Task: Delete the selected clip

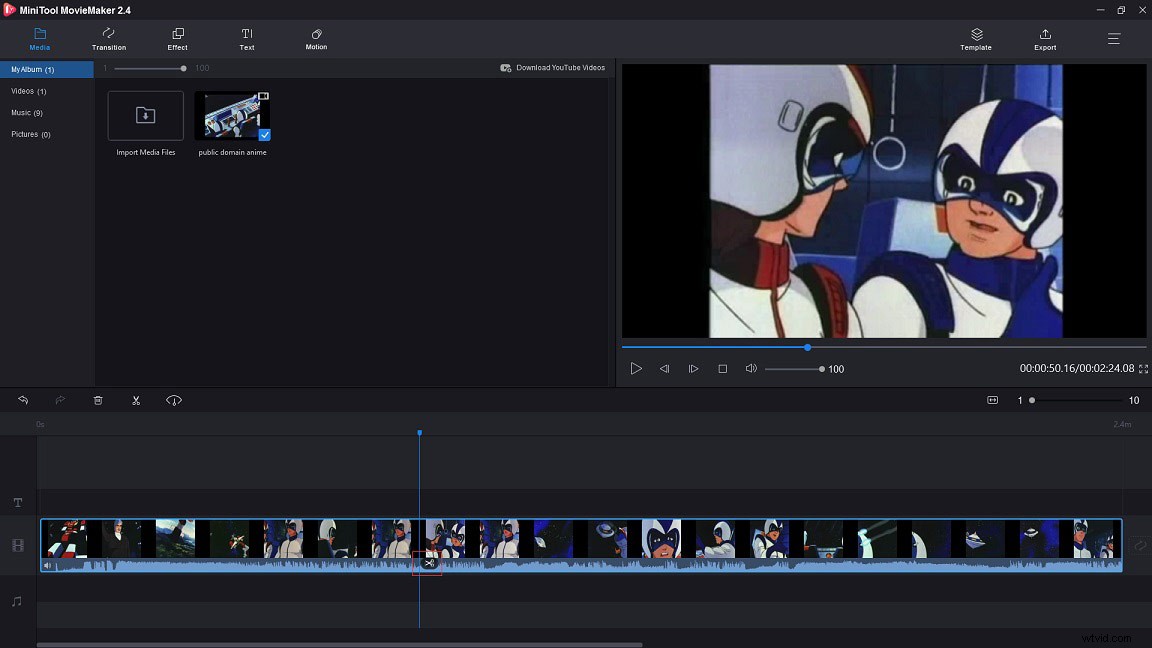Action: [x=98, y=400]
